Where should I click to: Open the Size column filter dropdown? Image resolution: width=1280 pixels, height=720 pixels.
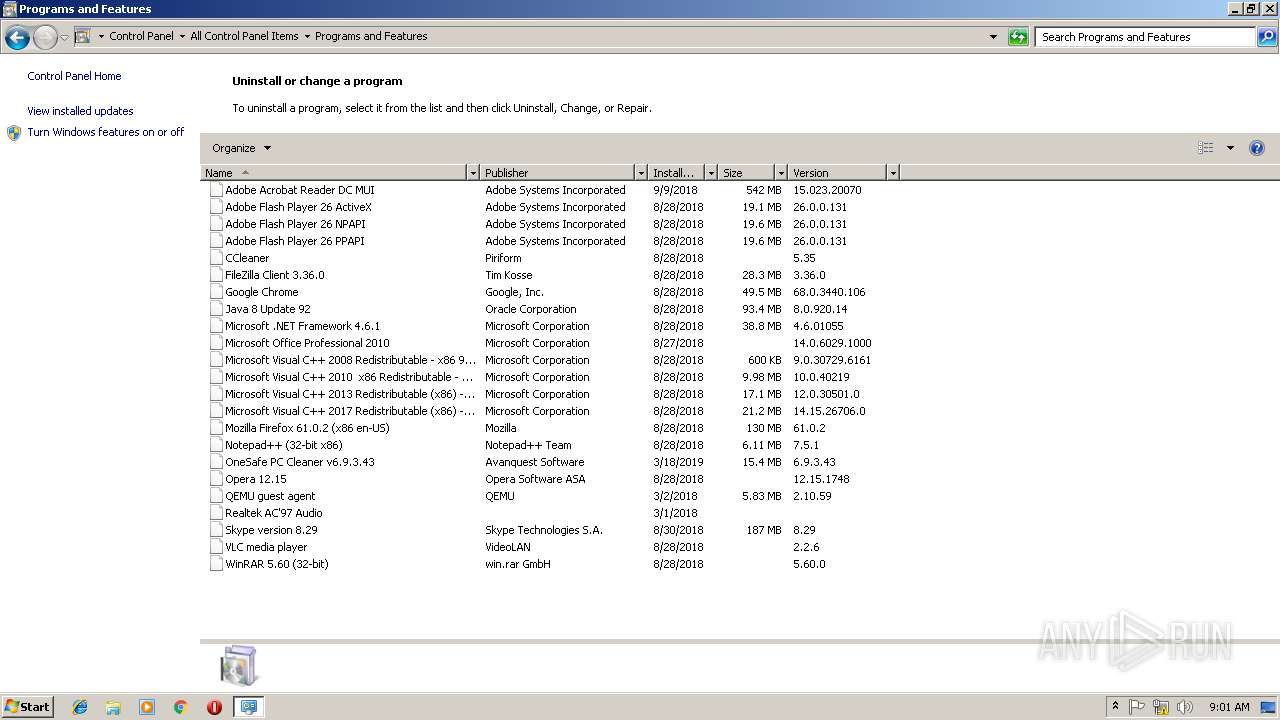pos(781,173)
